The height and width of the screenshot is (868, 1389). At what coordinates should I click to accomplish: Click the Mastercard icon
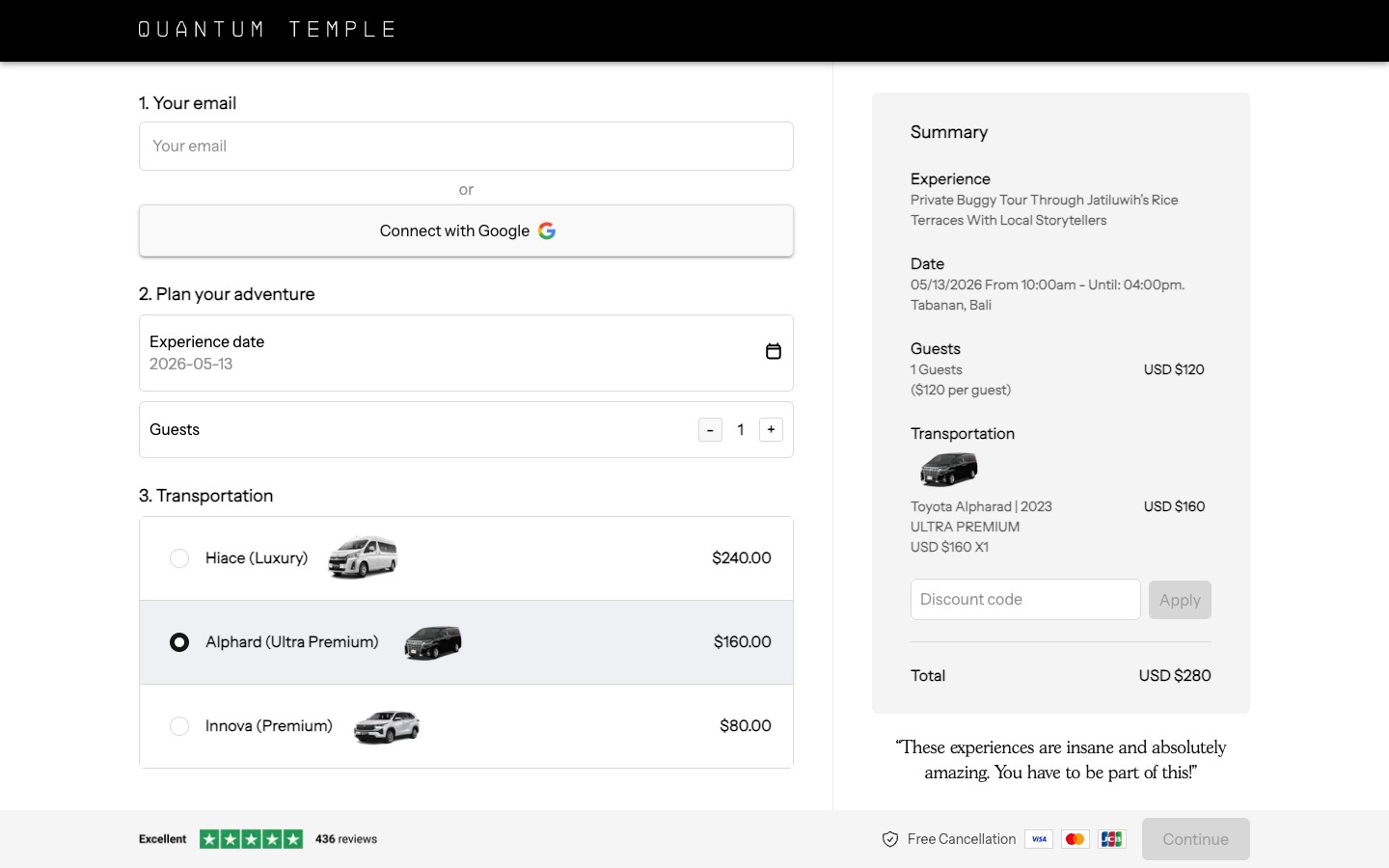click(x=1075, y=839)
